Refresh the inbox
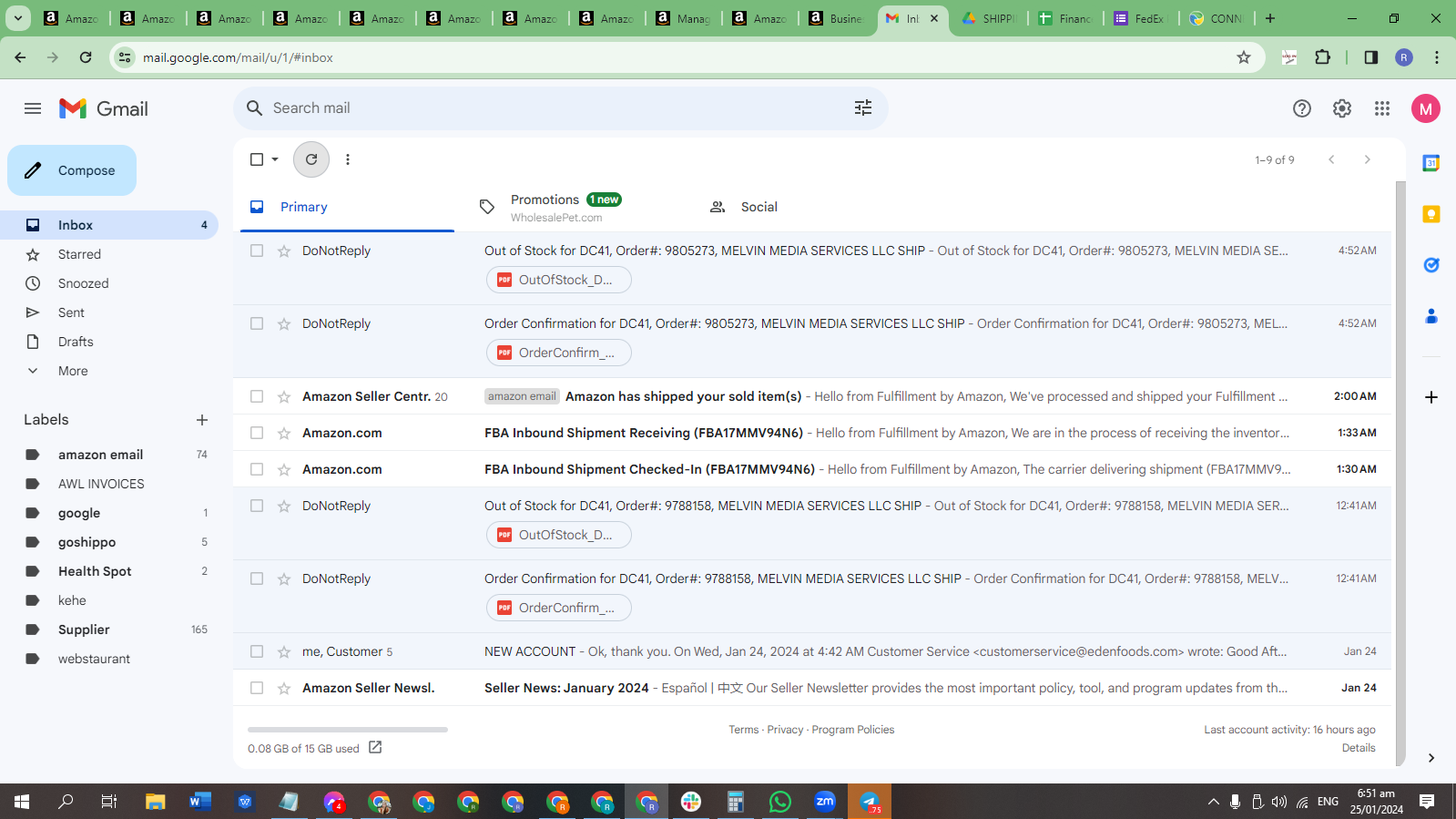This screenshot has width=1456, height=819. (x=311, y=159)
